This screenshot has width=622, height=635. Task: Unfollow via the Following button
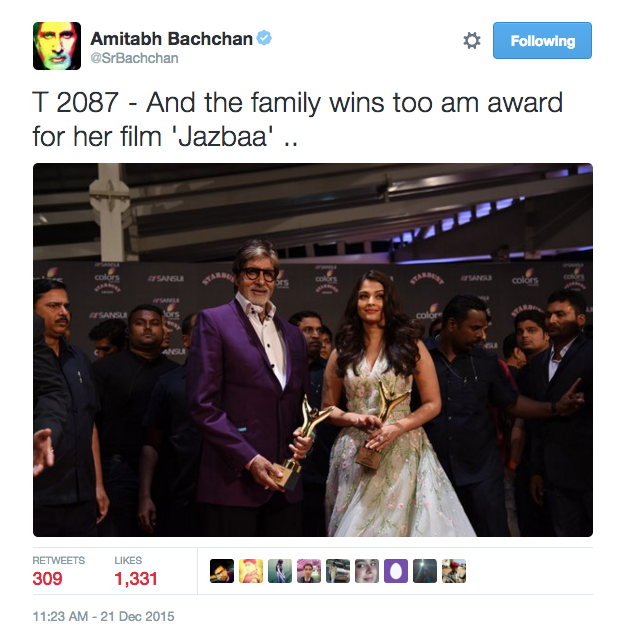click(x=542, y=40)
